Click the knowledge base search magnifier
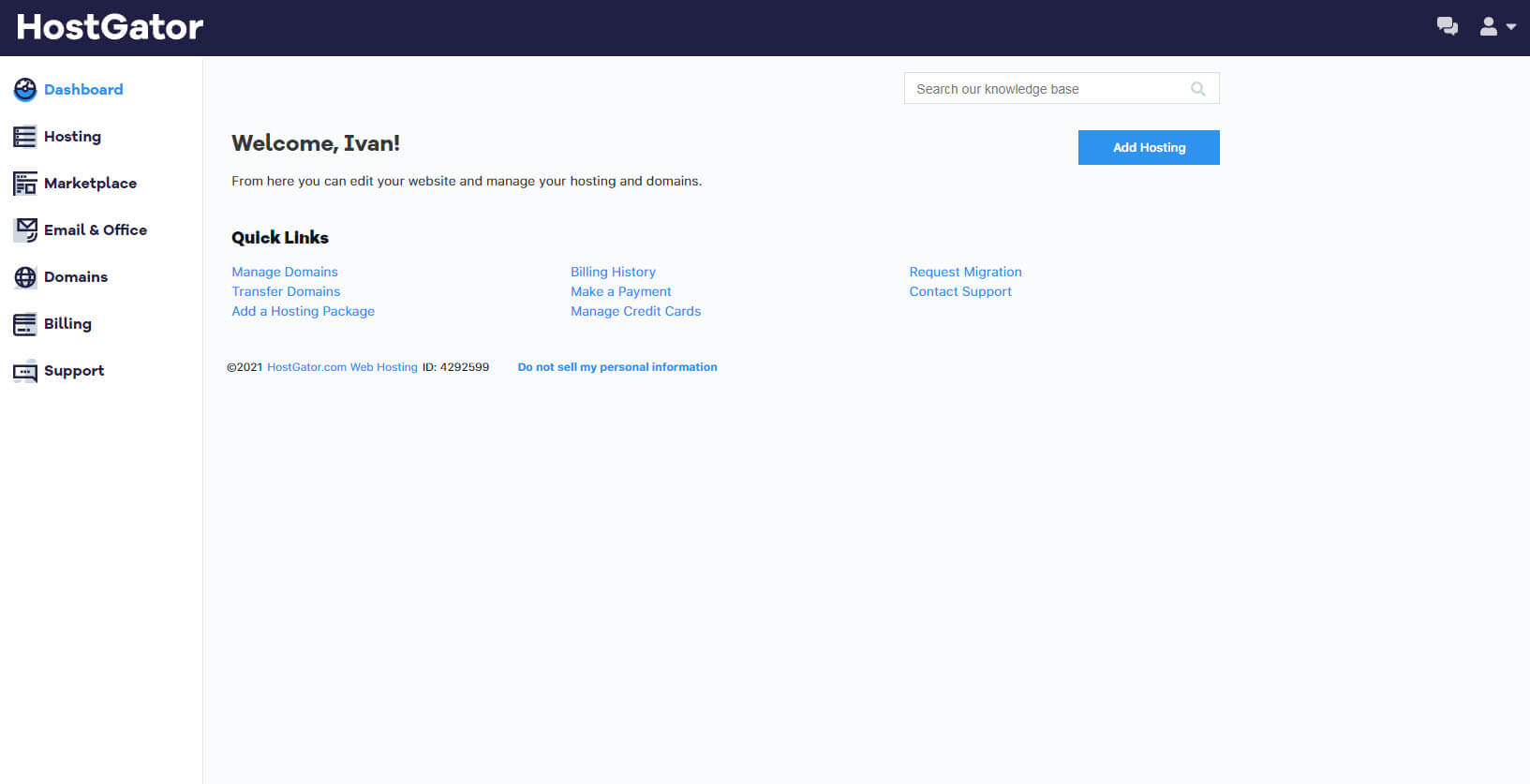This screenshot has width=1530, height=784. tap(1198, 89)
